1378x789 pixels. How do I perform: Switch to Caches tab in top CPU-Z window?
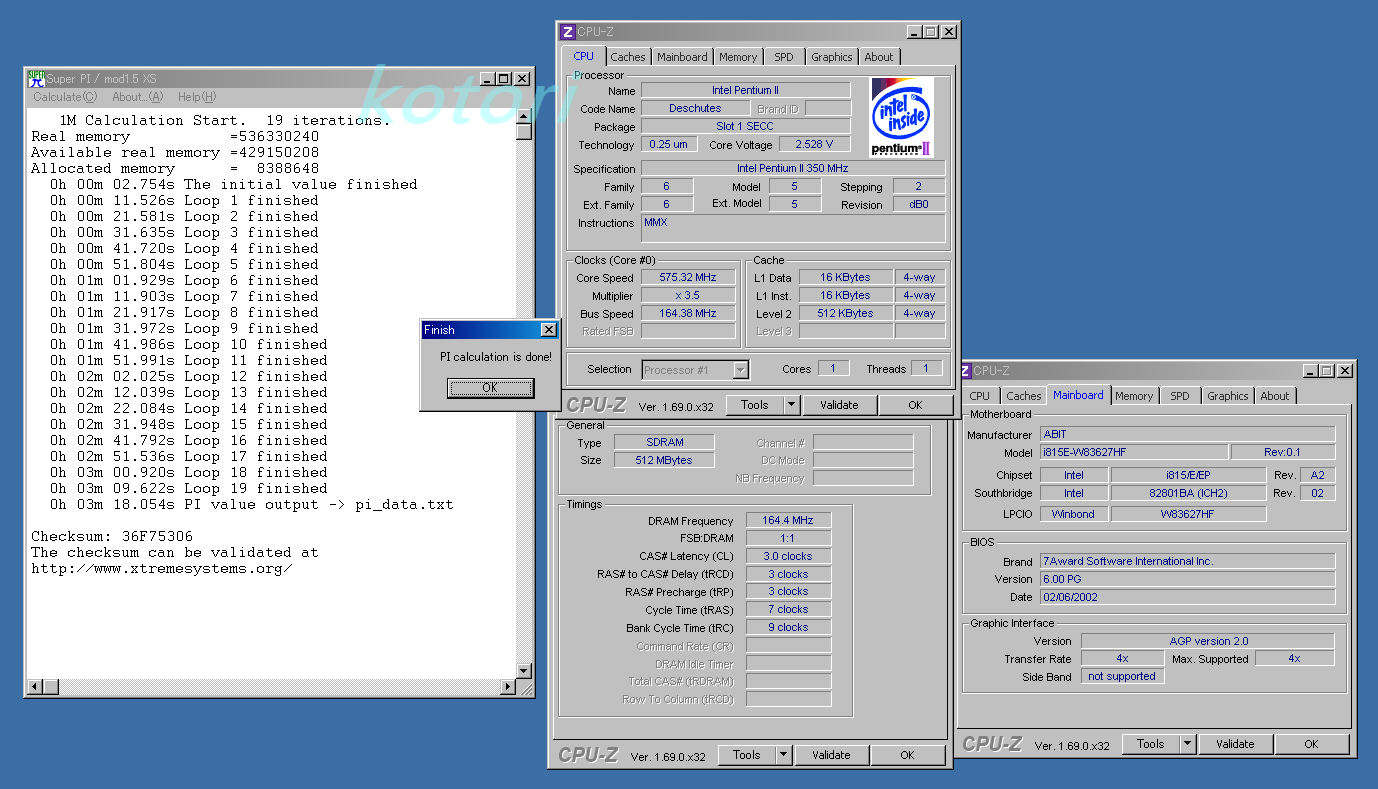coord(628,57)
